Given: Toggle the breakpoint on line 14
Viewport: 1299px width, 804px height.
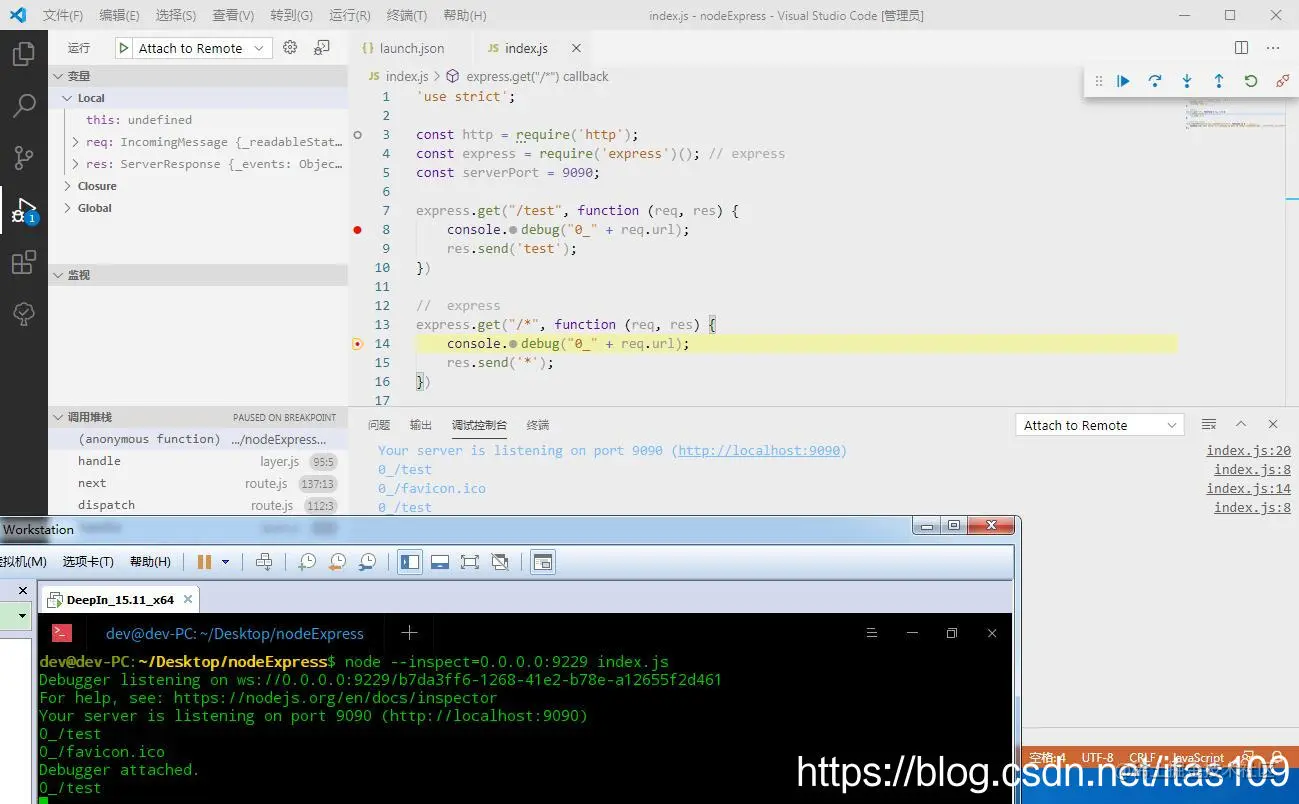Looking at the screenshot, I should coord(358,344).
